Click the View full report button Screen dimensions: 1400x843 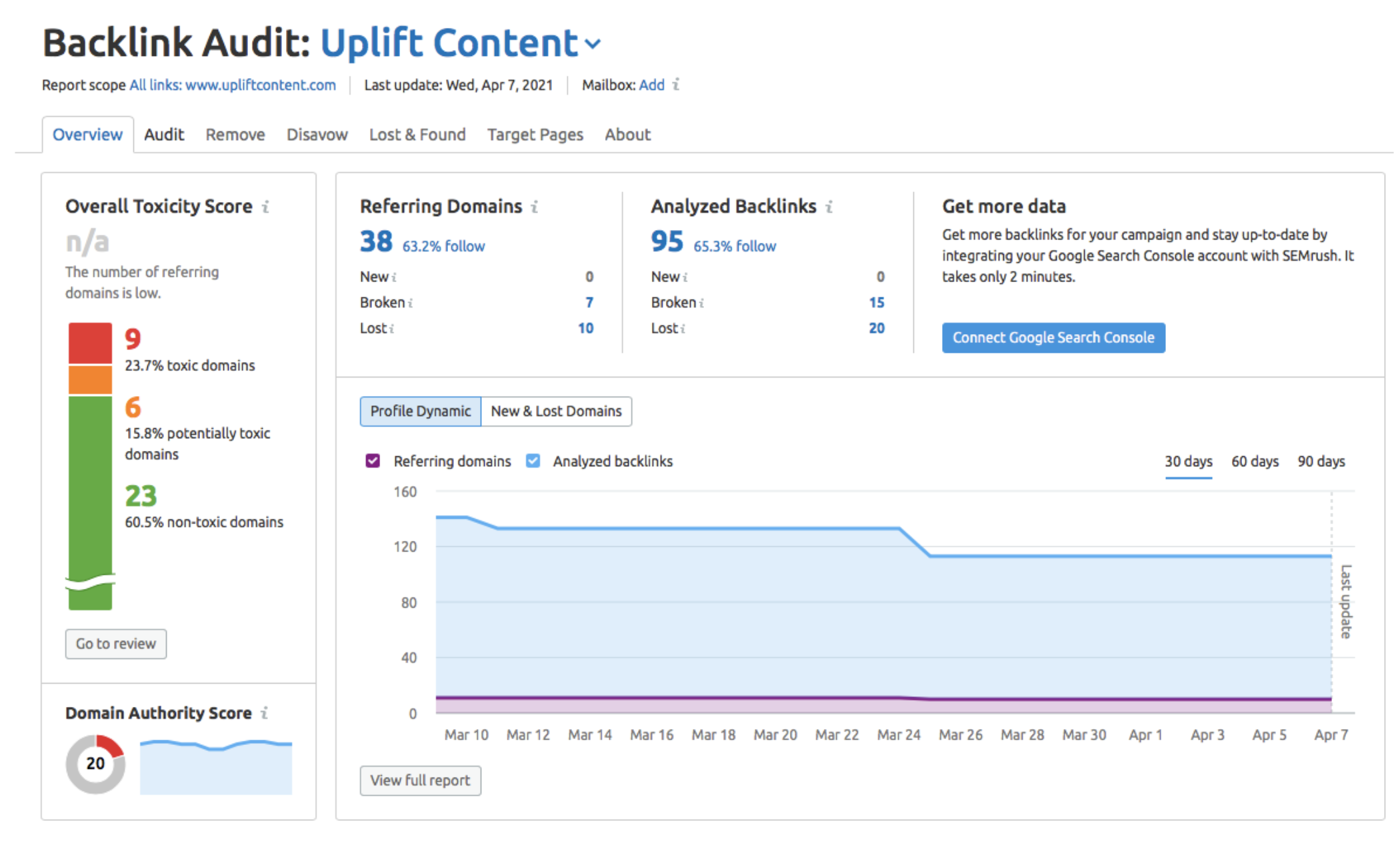coord(421,781)
